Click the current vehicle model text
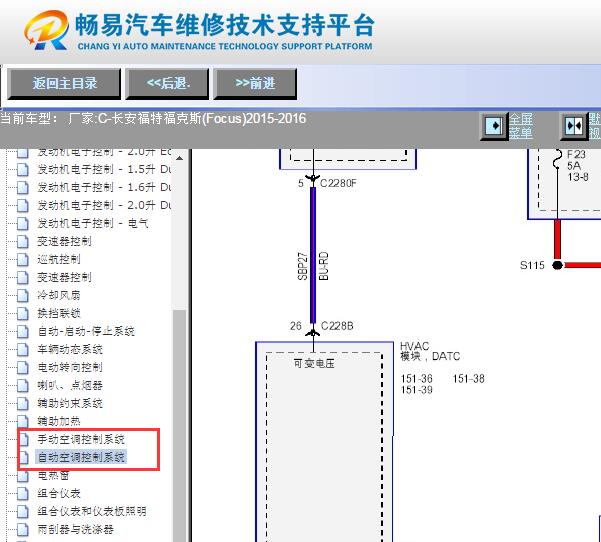 (x=153, y=118)
